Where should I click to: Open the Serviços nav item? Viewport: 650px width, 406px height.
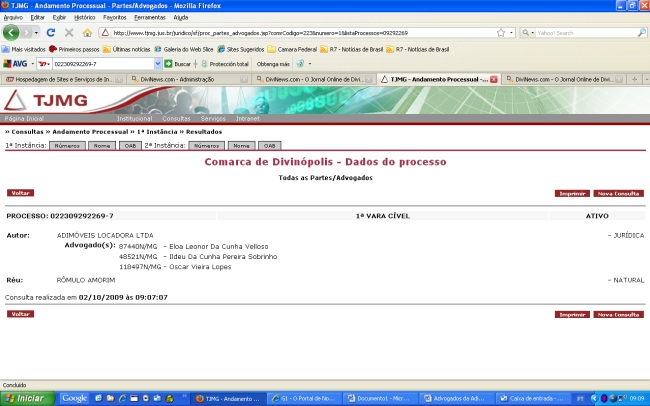pos(213,119)
